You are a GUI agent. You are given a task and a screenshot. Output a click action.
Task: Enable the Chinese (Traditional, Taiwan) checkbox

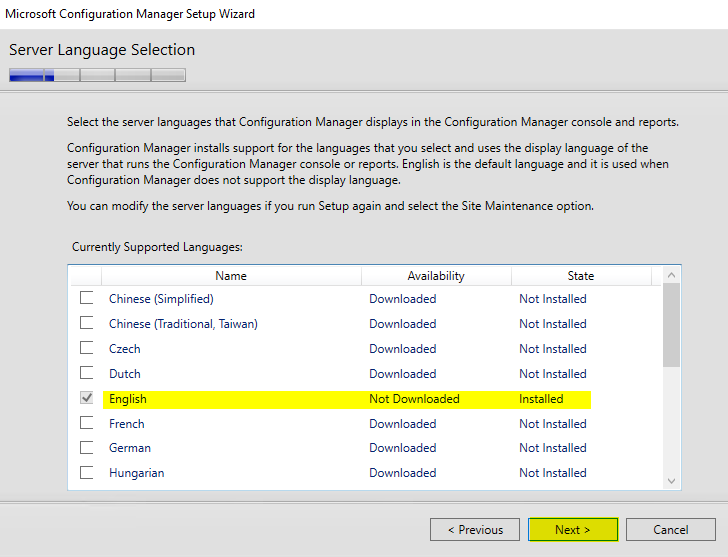(x=87, y=323)
